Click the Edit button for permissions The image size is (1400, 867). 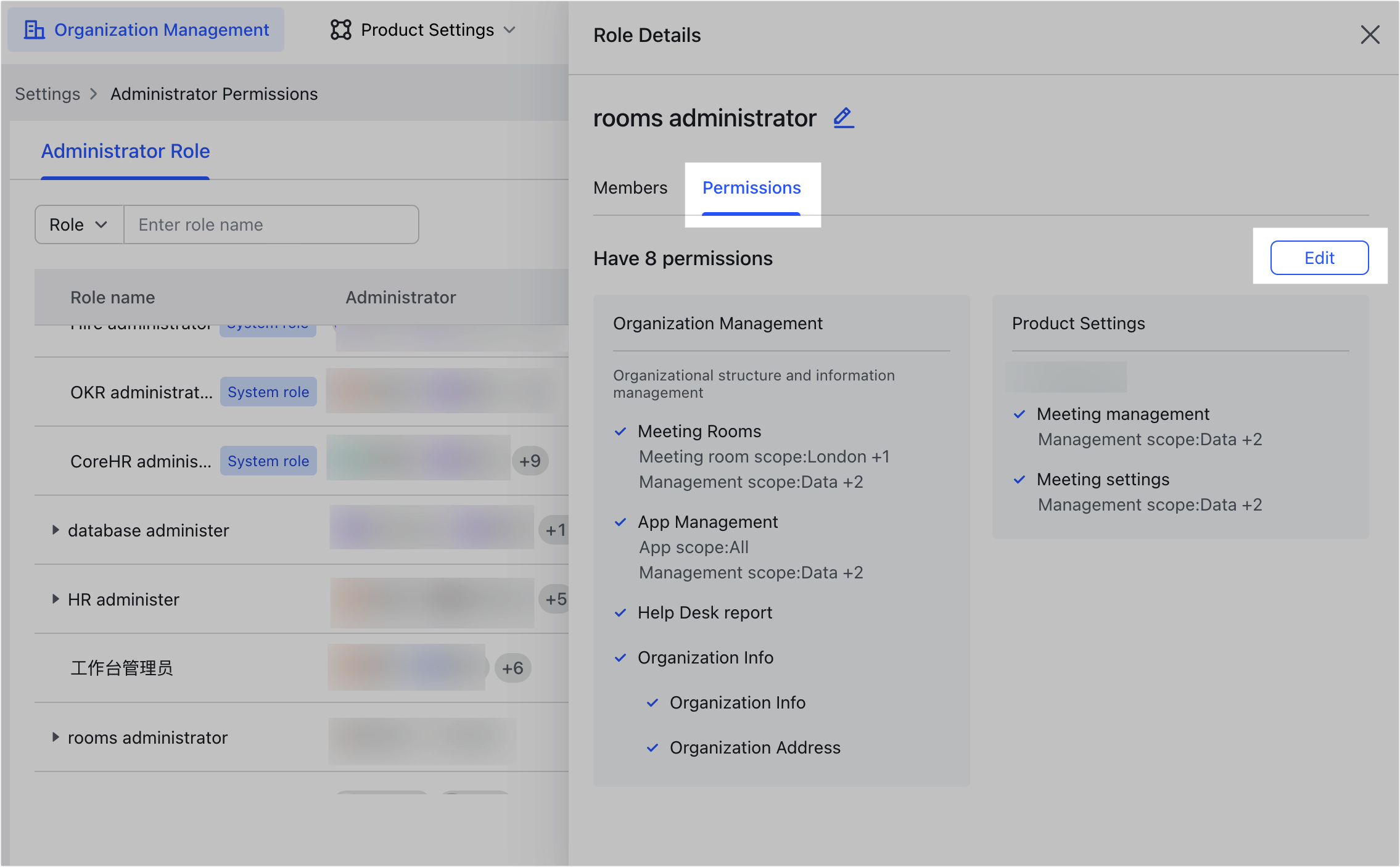(1319, 258)
